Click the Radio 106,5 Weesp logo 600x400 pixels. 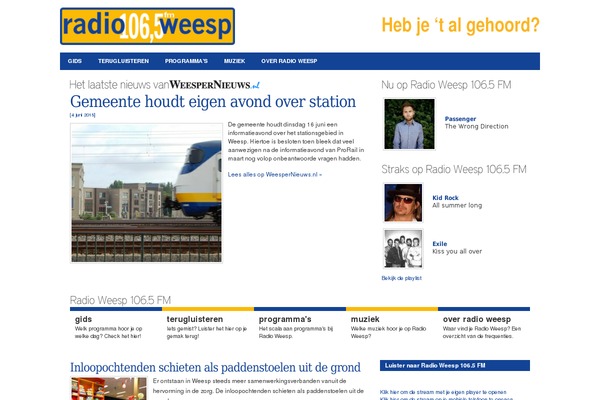(x=147, y=26)
